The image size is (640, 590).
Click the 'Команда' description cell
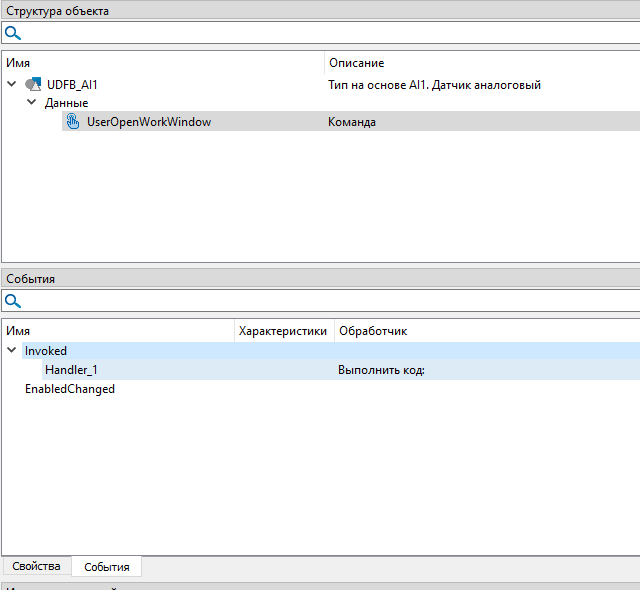tap(352, 122)
